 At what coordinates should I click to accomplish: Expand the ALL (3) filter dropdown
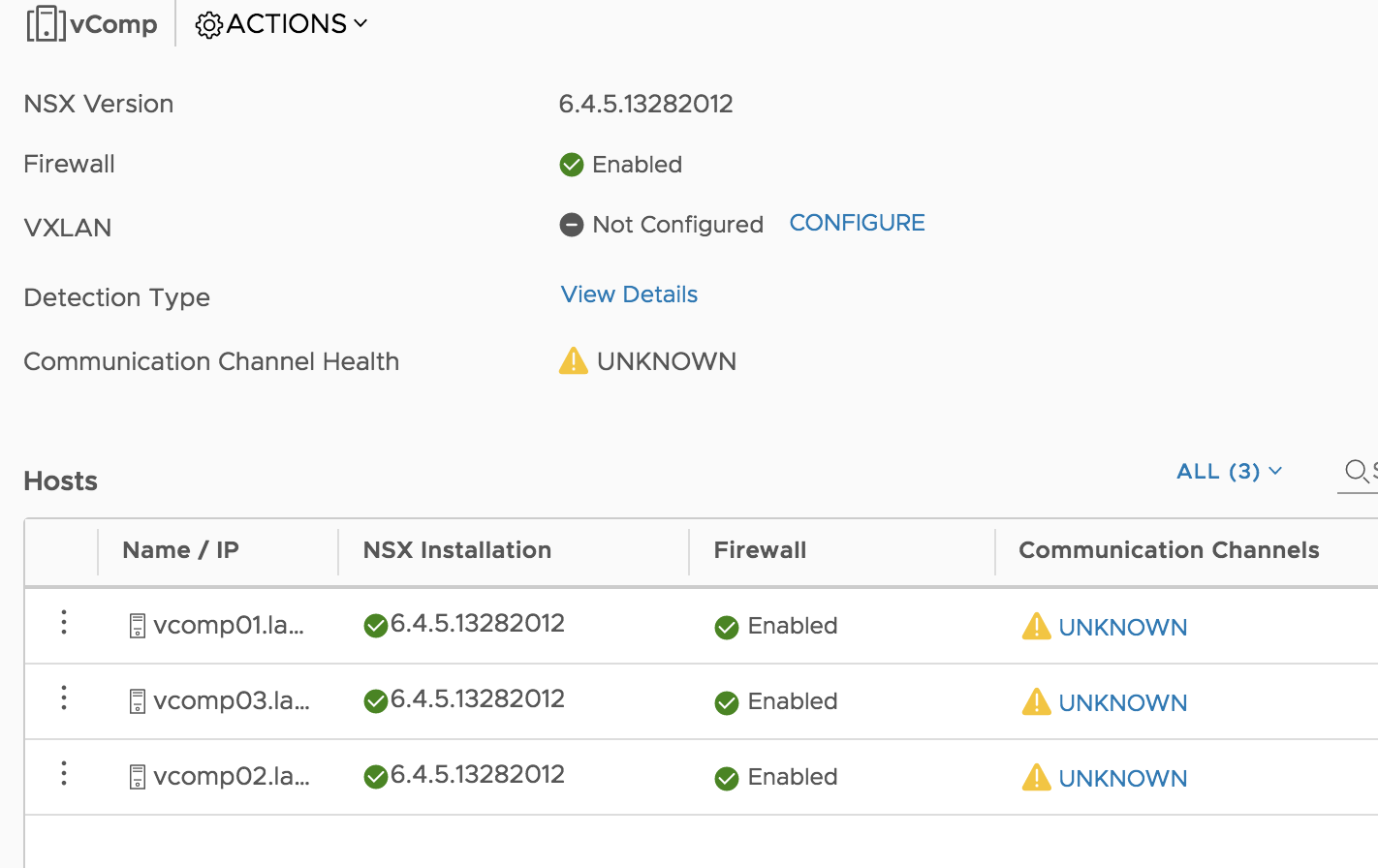pos(1229,471)
